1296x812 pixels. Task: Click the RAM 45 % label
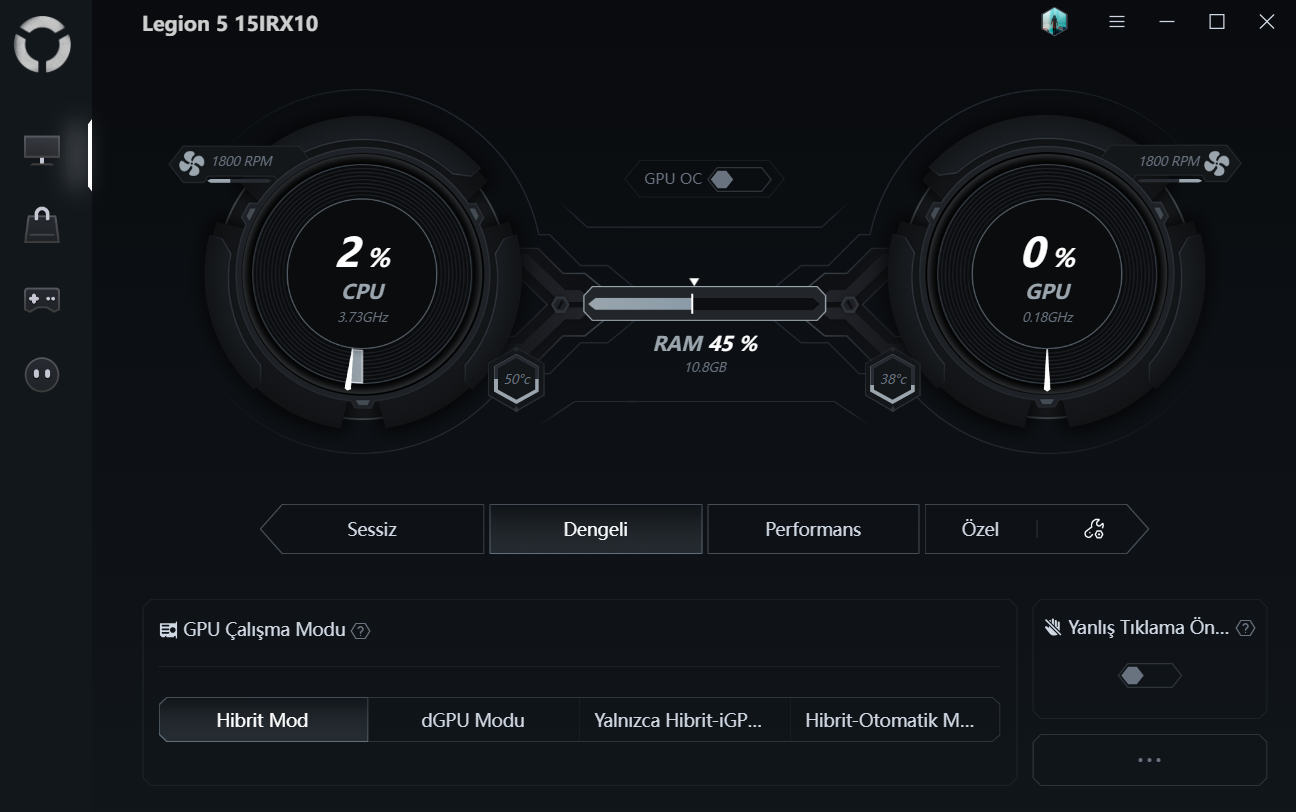(x=705, y=344)
